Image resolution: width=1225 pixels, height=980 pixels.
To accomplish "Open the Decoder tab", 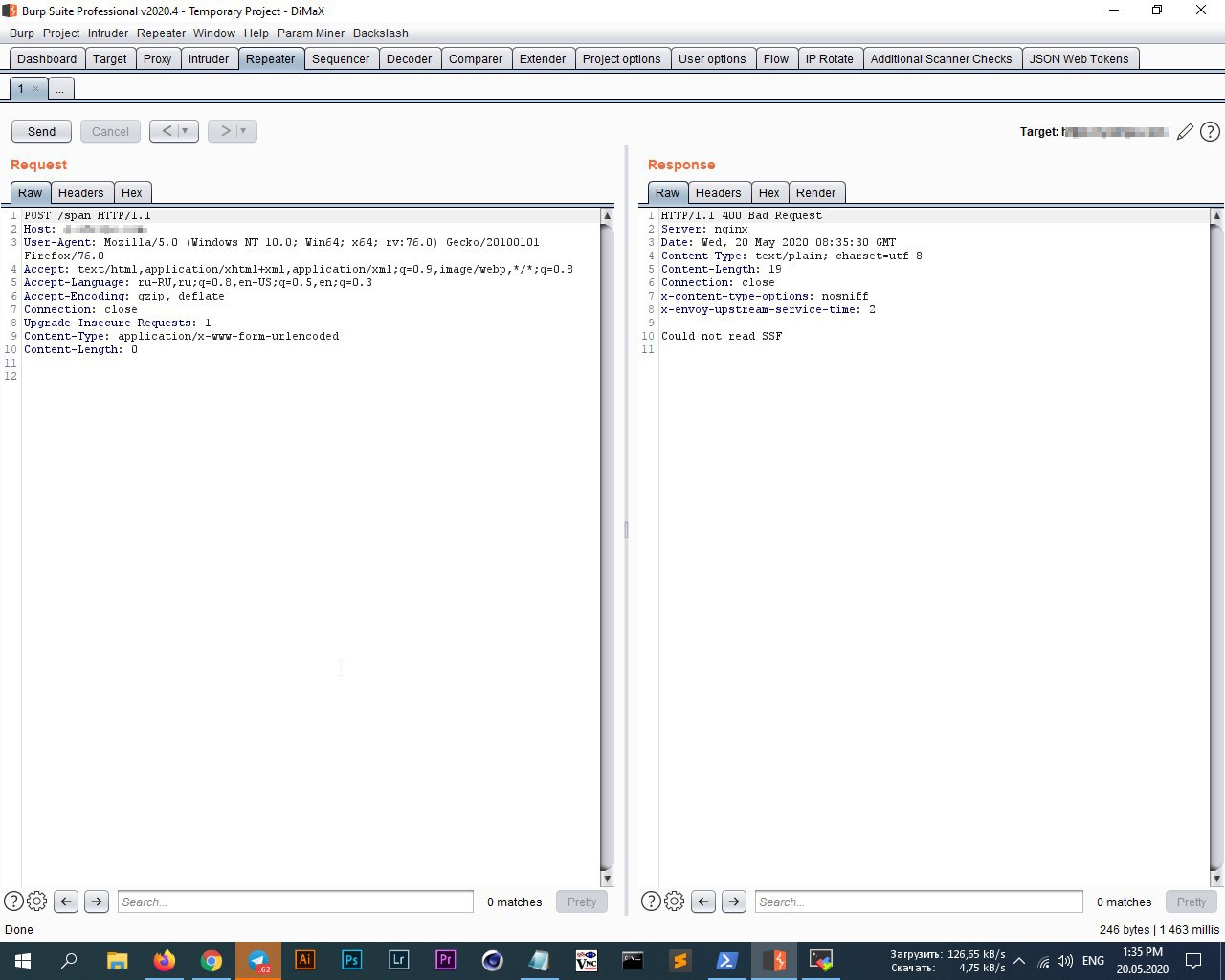I will (x=410, y=58).
